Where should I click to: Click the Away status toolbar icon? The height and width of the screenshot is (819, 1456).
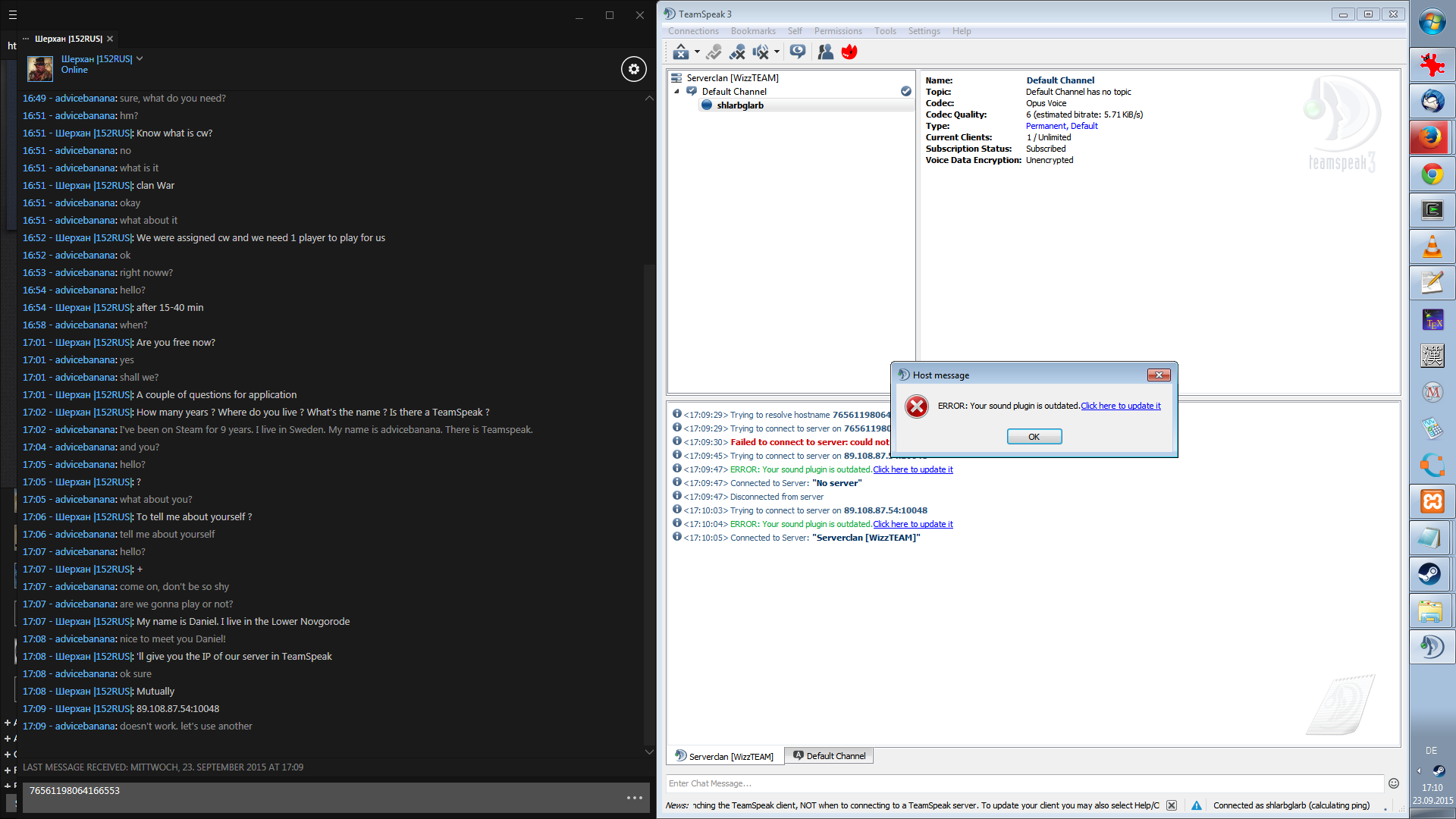(x=681, y=52)
